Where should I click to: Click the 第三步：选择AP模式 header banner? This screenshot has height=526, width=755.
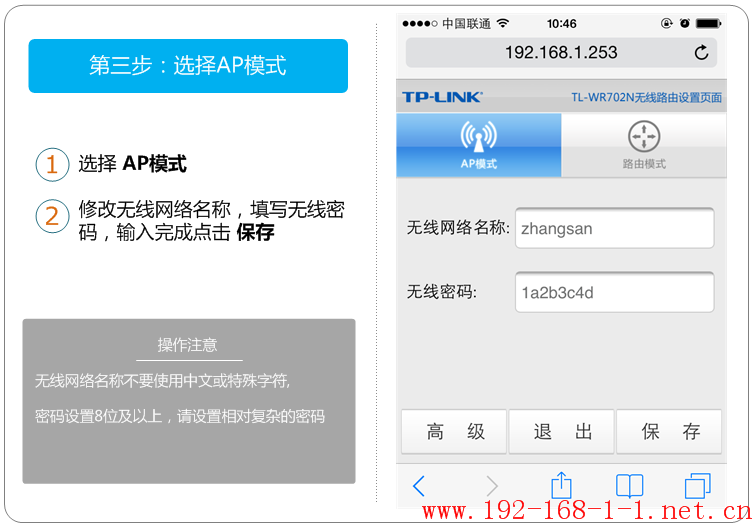(188, 66)
